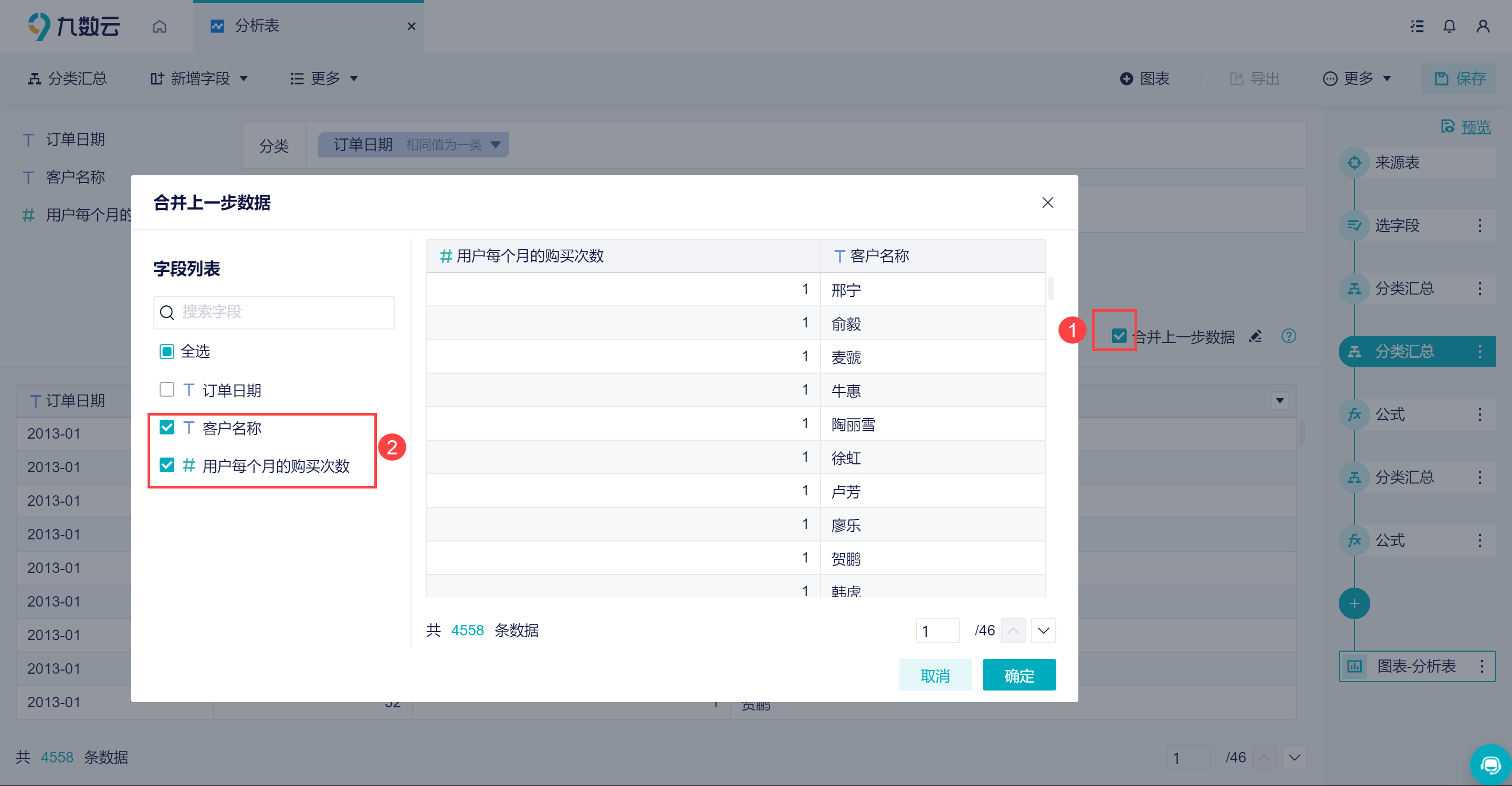The image size is (1512, 786).
Task: Focus the 搜索字段 search box
Action: (x=274, y=312)
